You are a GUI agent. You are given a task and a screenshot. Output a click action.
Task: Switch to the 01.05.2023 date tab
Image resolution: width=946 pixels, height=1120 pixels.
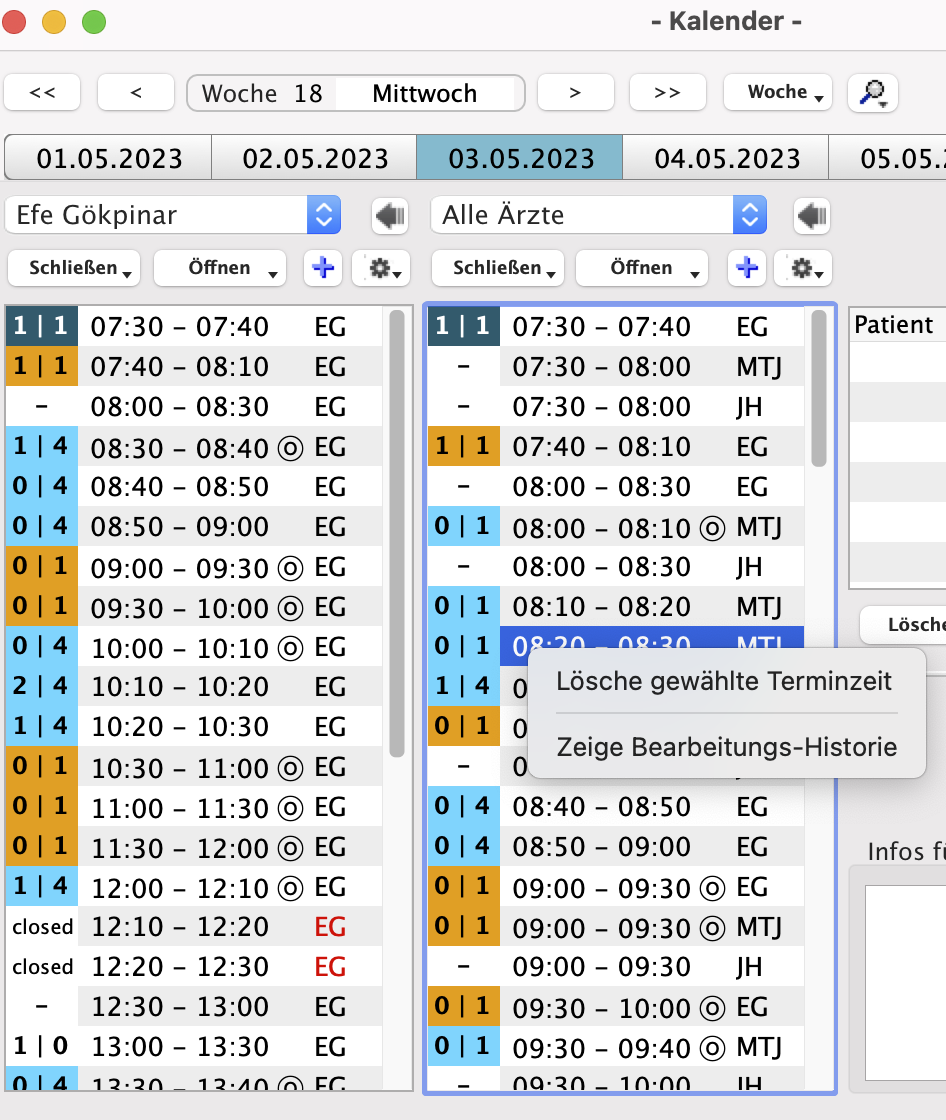109,158
